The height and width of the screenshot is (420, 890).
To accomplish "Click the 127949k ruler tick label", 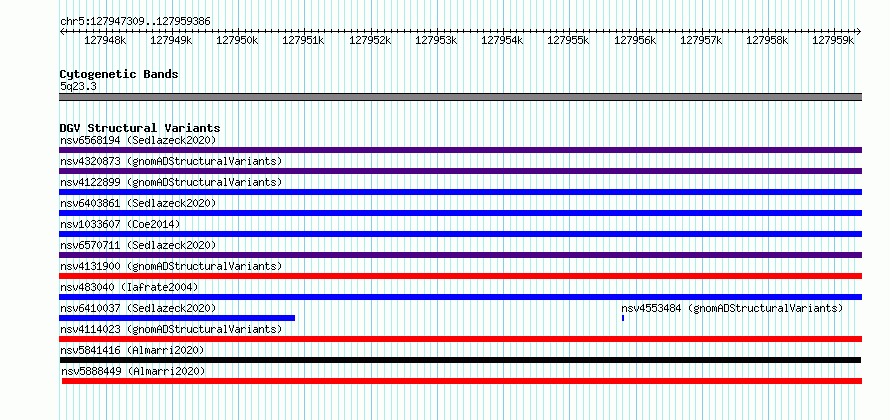I will point(171,40).
